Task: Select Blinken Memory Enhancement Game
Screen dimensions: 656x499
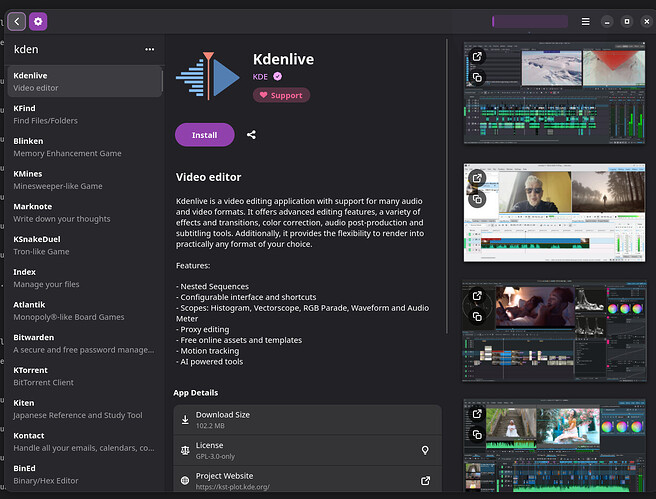Action: point(85,147)
